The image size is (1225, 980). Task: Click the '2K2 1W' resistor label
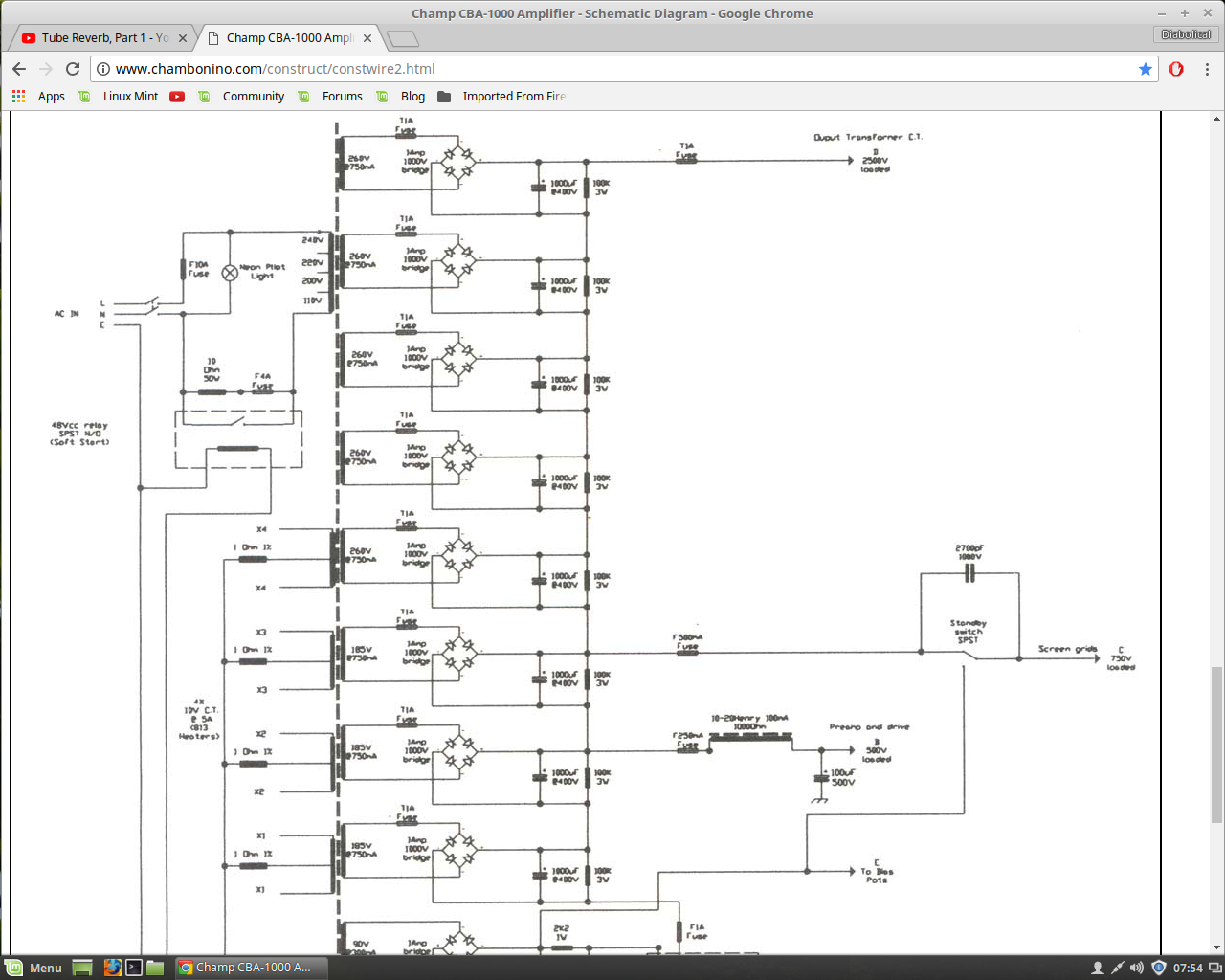[x=562, y=932]
